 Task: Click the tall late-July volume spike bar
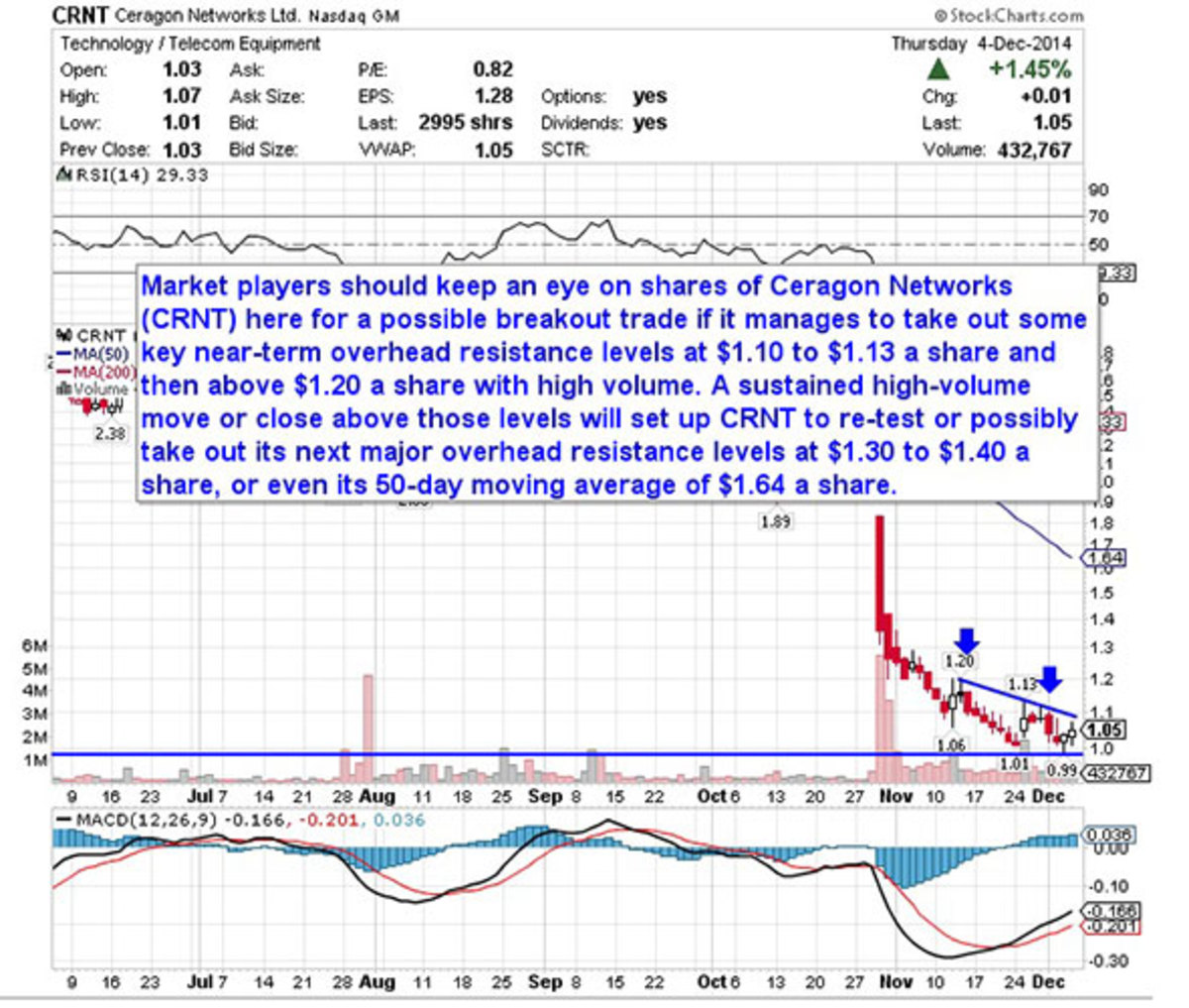(368, 728)
